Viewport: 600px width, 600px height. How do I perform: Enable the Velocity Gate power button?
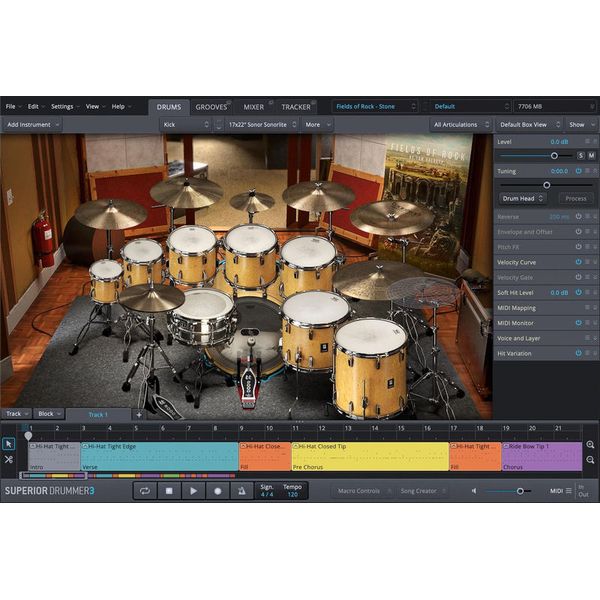click(579, 277)
